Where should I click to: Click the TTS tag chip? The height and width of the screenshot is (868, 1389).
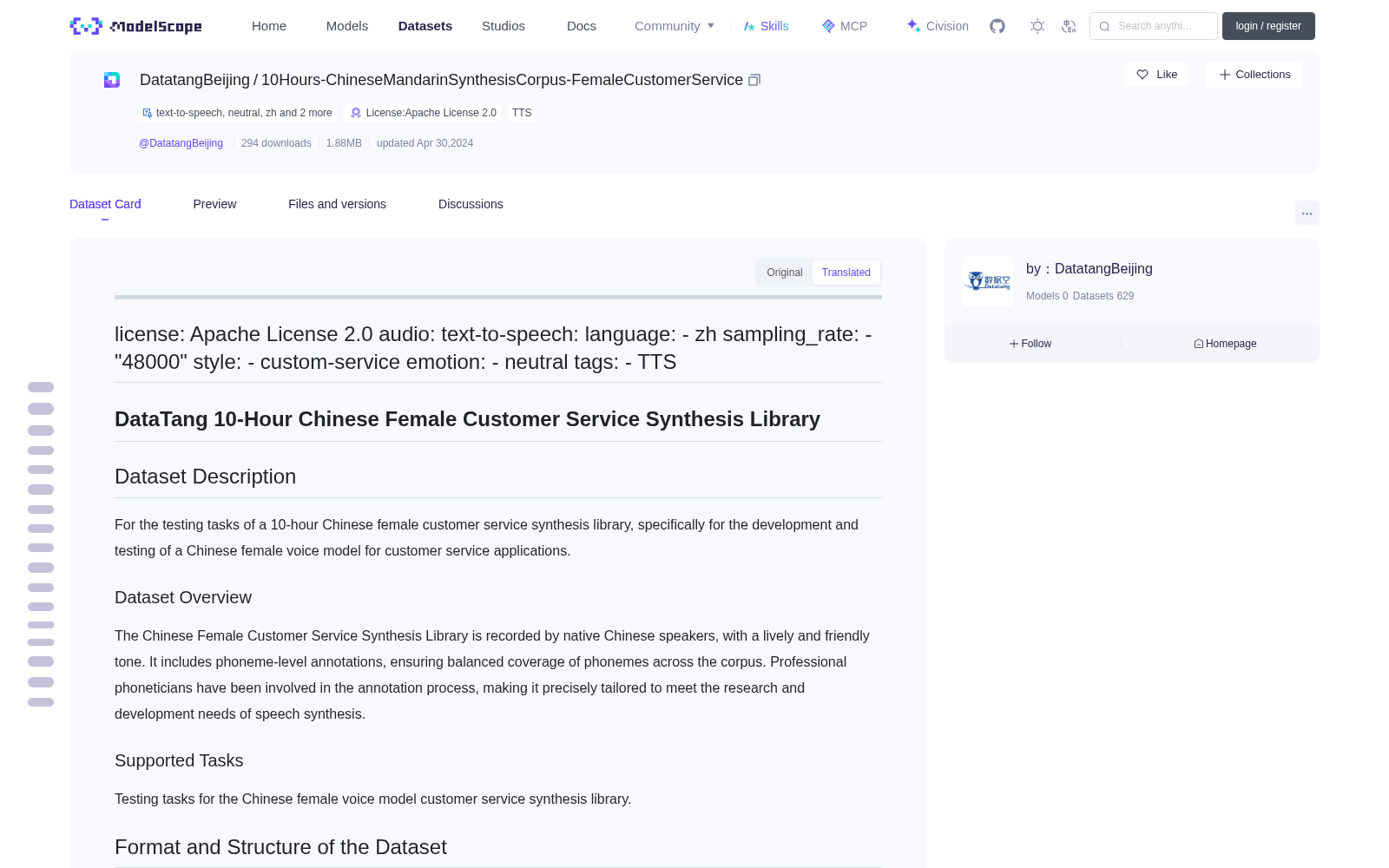pos(522,113)
